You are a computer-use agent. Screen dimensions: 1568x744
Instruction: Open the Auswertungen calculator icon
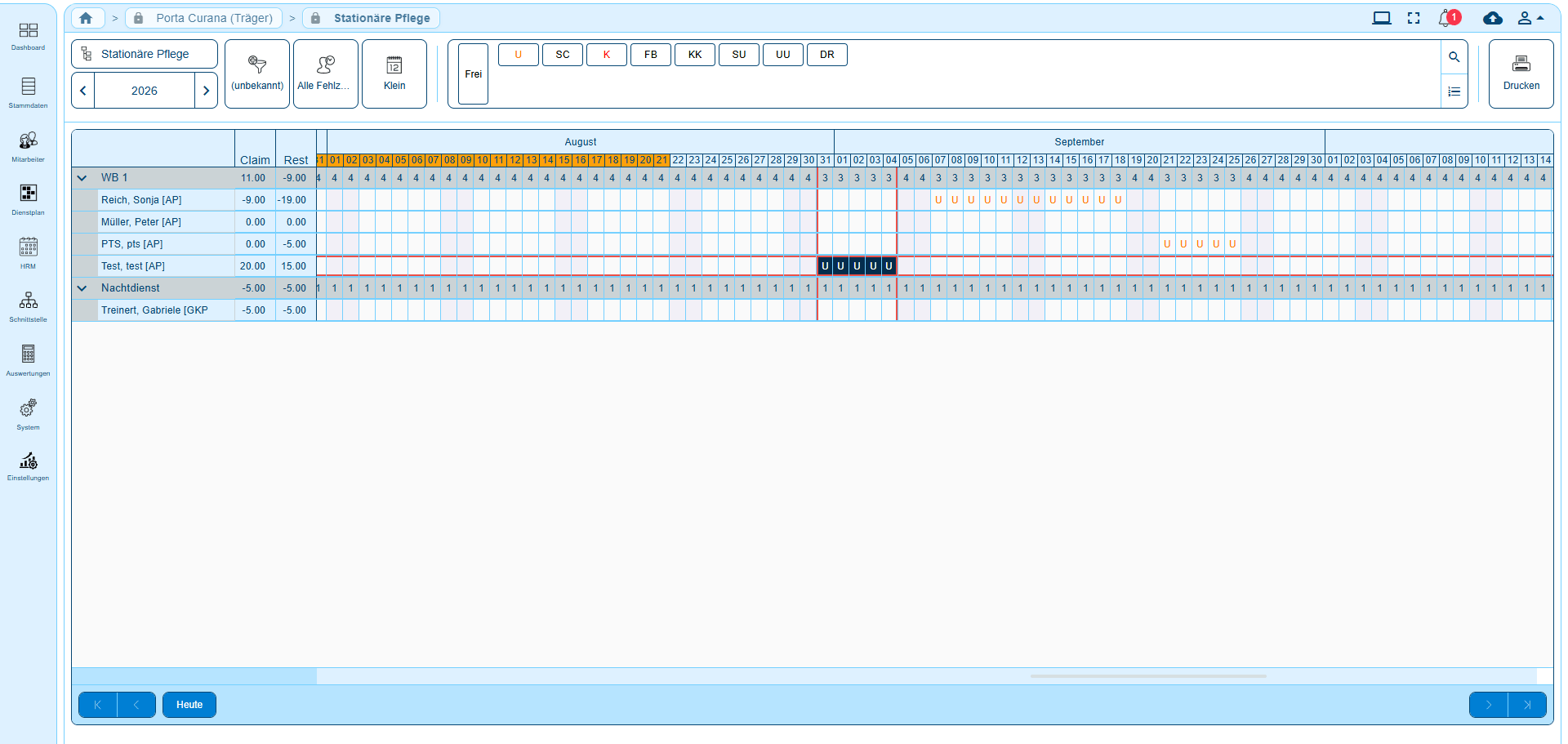28,354
